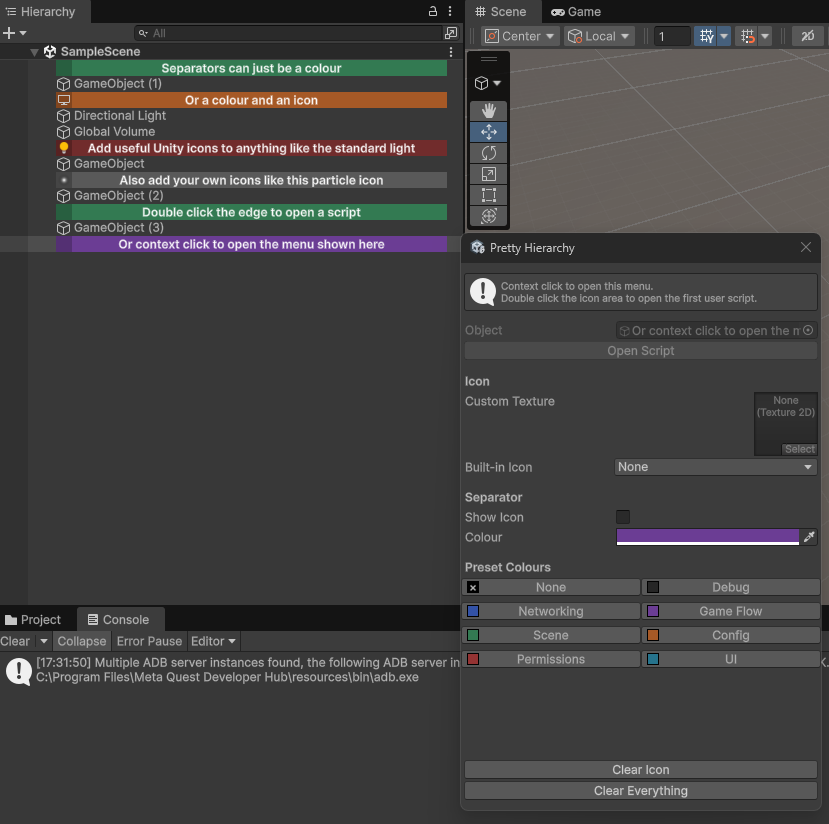Click the console message info icon

[x=19, y=671]
